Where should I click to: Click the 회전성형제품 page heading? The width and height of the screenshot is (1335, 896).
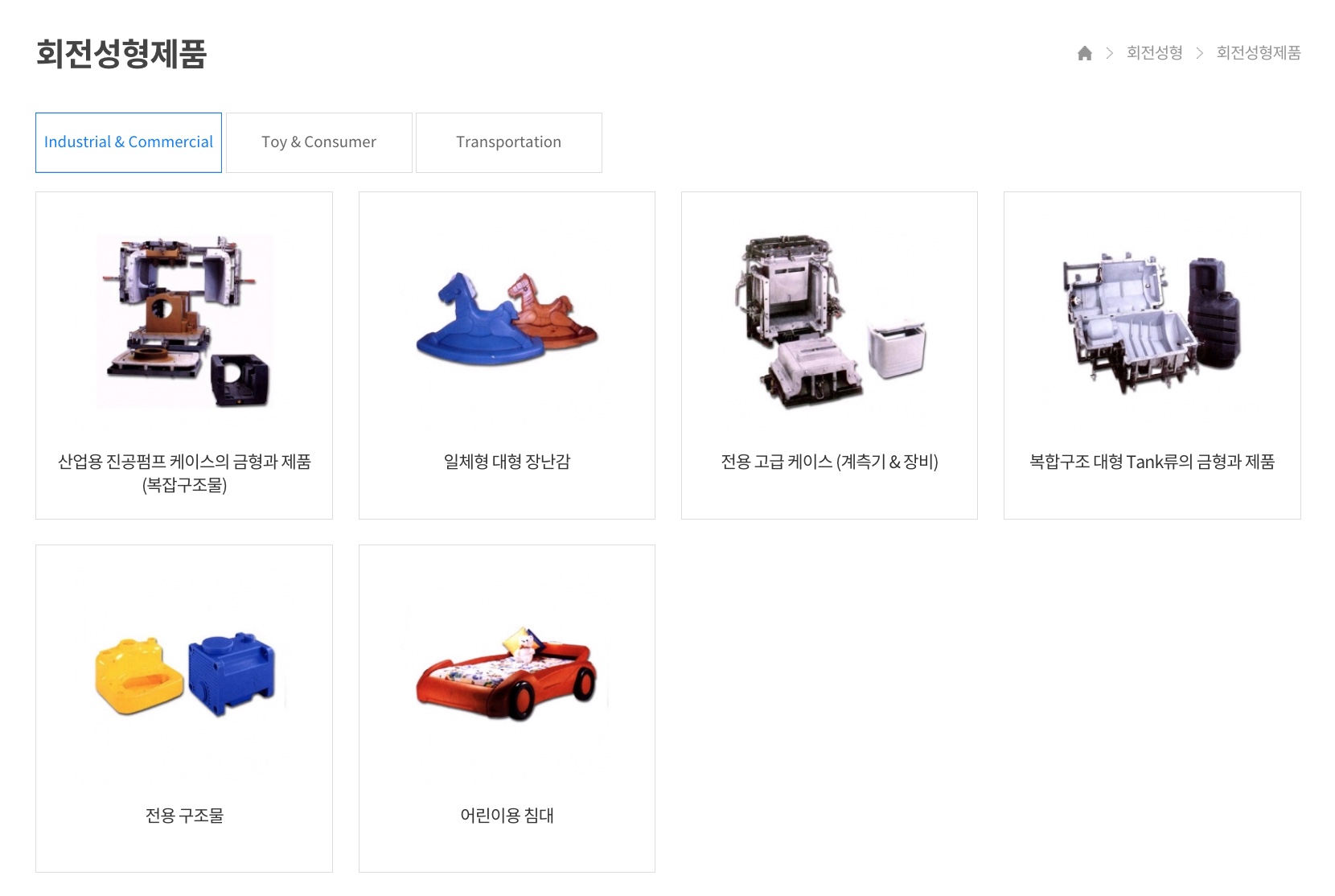pos(121,54)
